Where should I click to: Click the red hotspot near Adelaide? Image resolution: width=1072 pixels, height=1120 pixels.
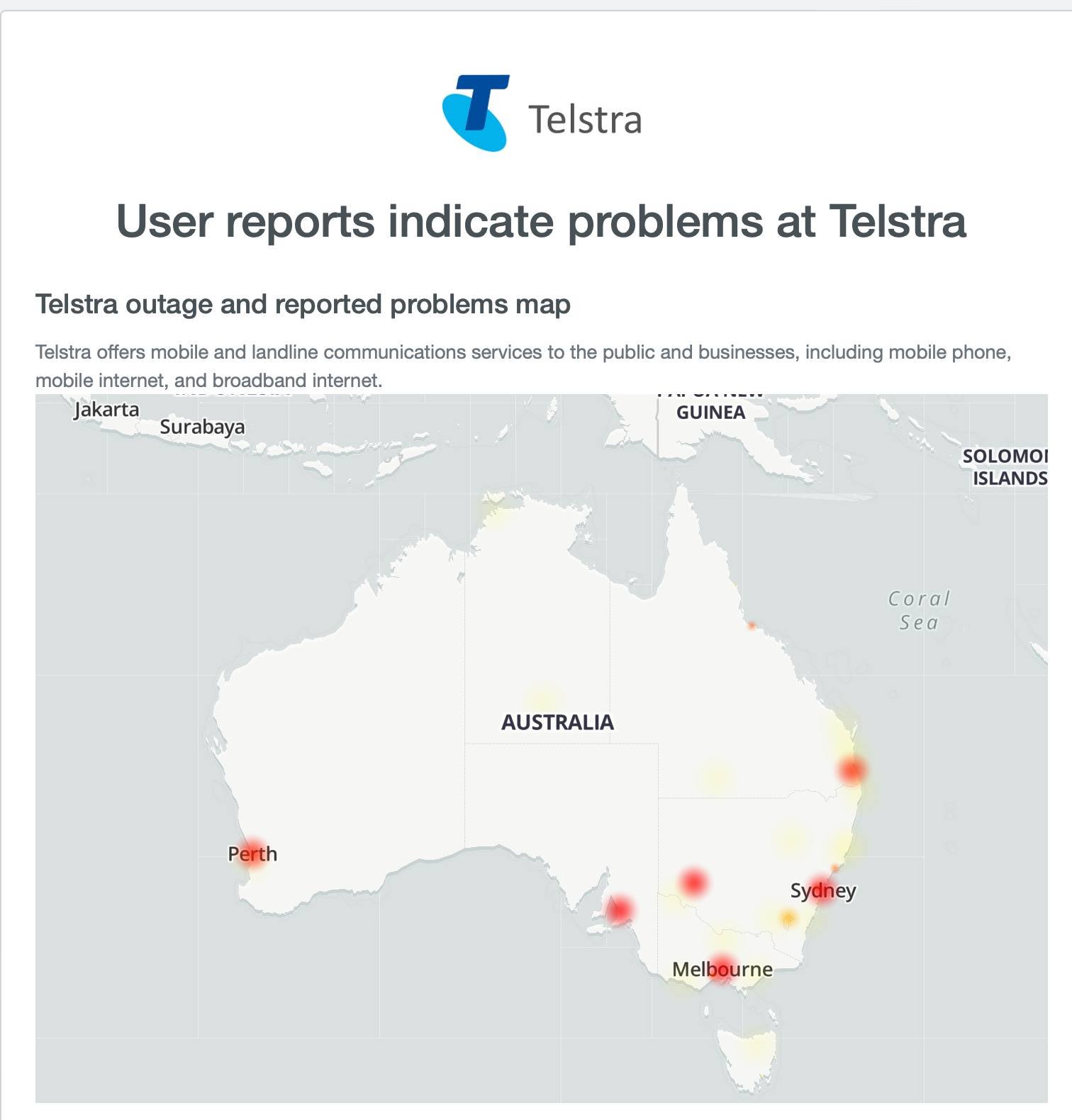[x=619, y=909]
